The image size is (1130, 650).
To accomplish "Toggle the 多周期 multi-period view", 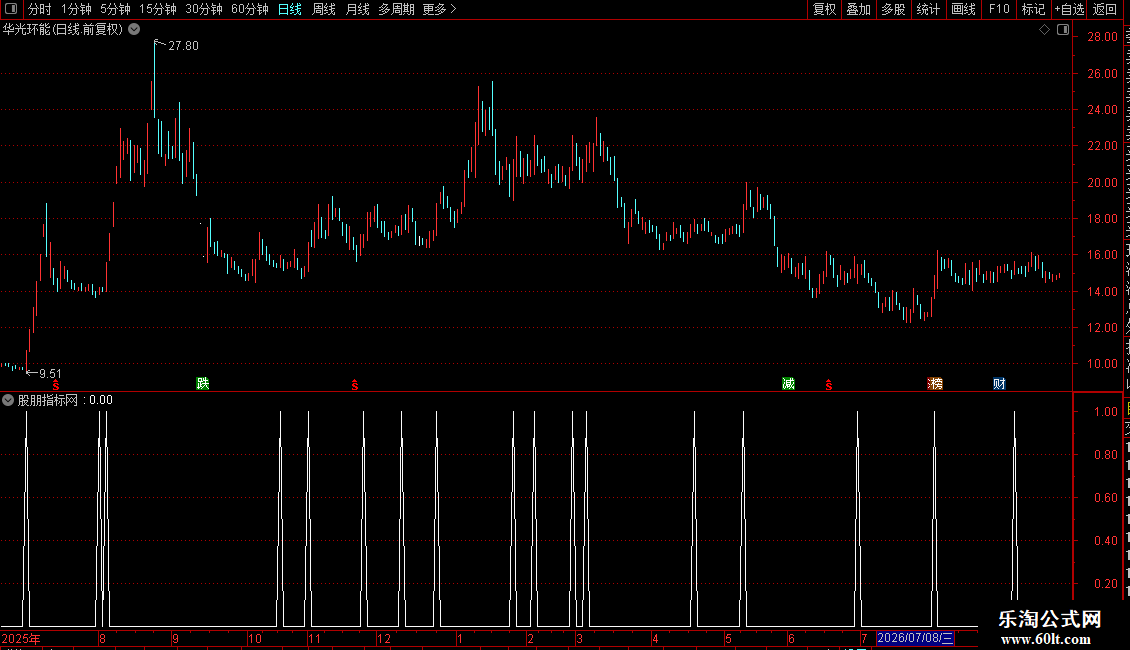I will [396, 9].
